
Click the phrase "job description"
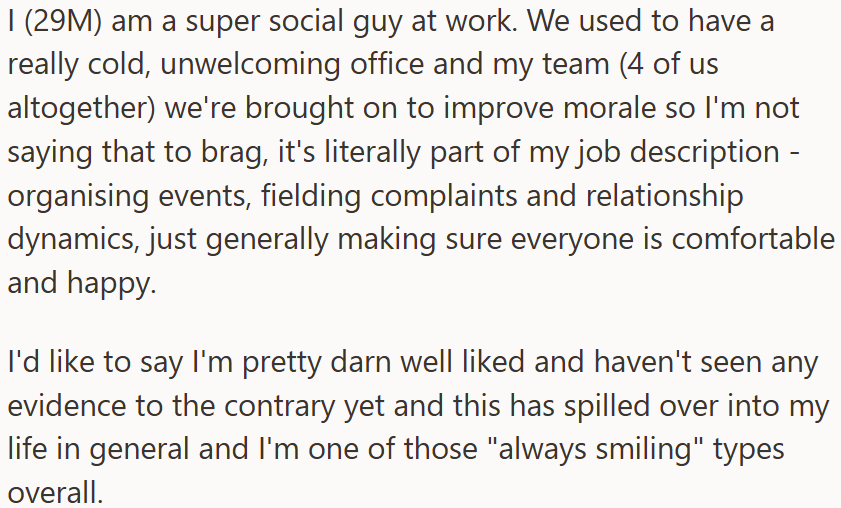tap(678, 152)
